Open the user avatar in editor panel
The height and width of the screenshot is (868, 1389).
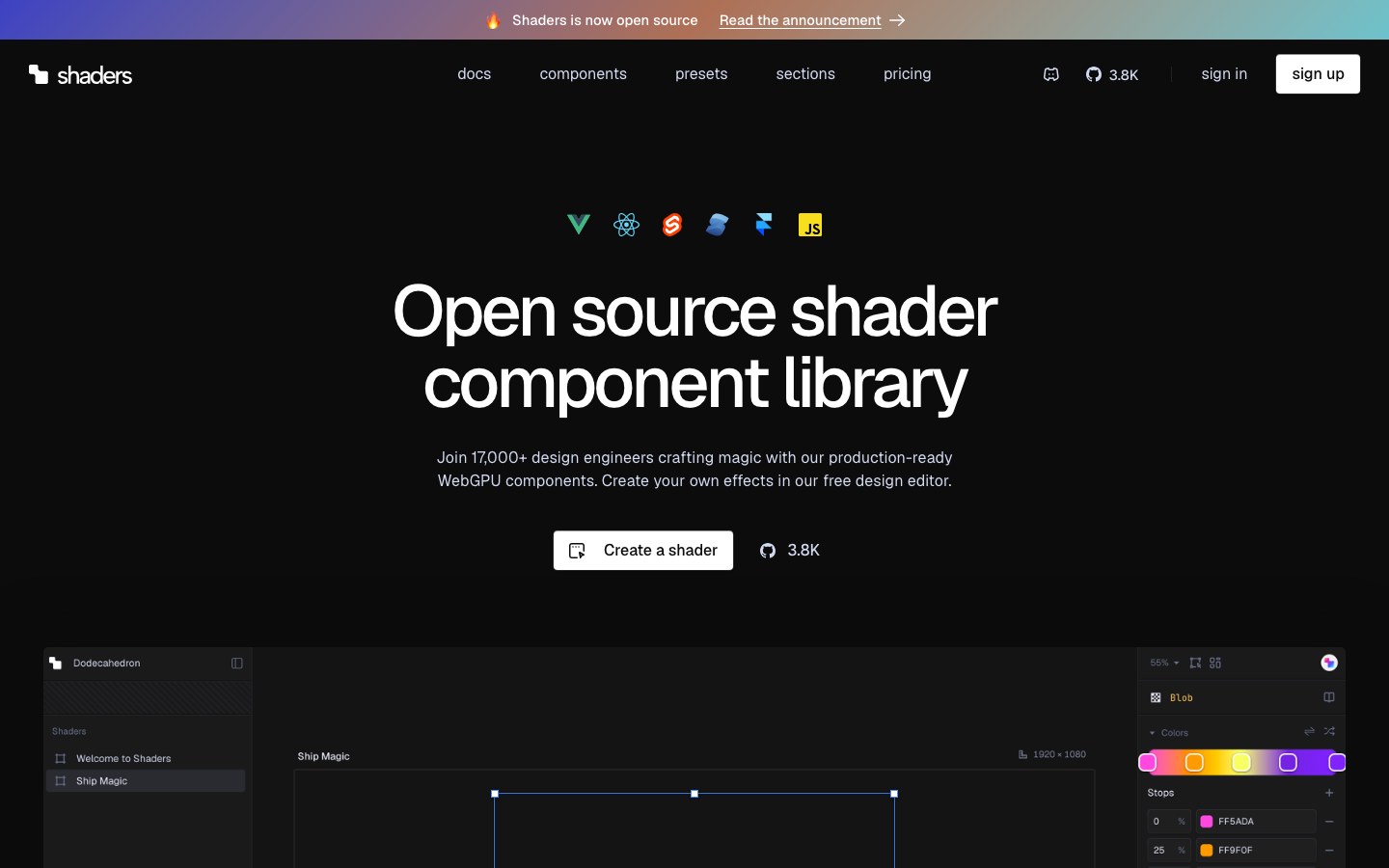1329,663
